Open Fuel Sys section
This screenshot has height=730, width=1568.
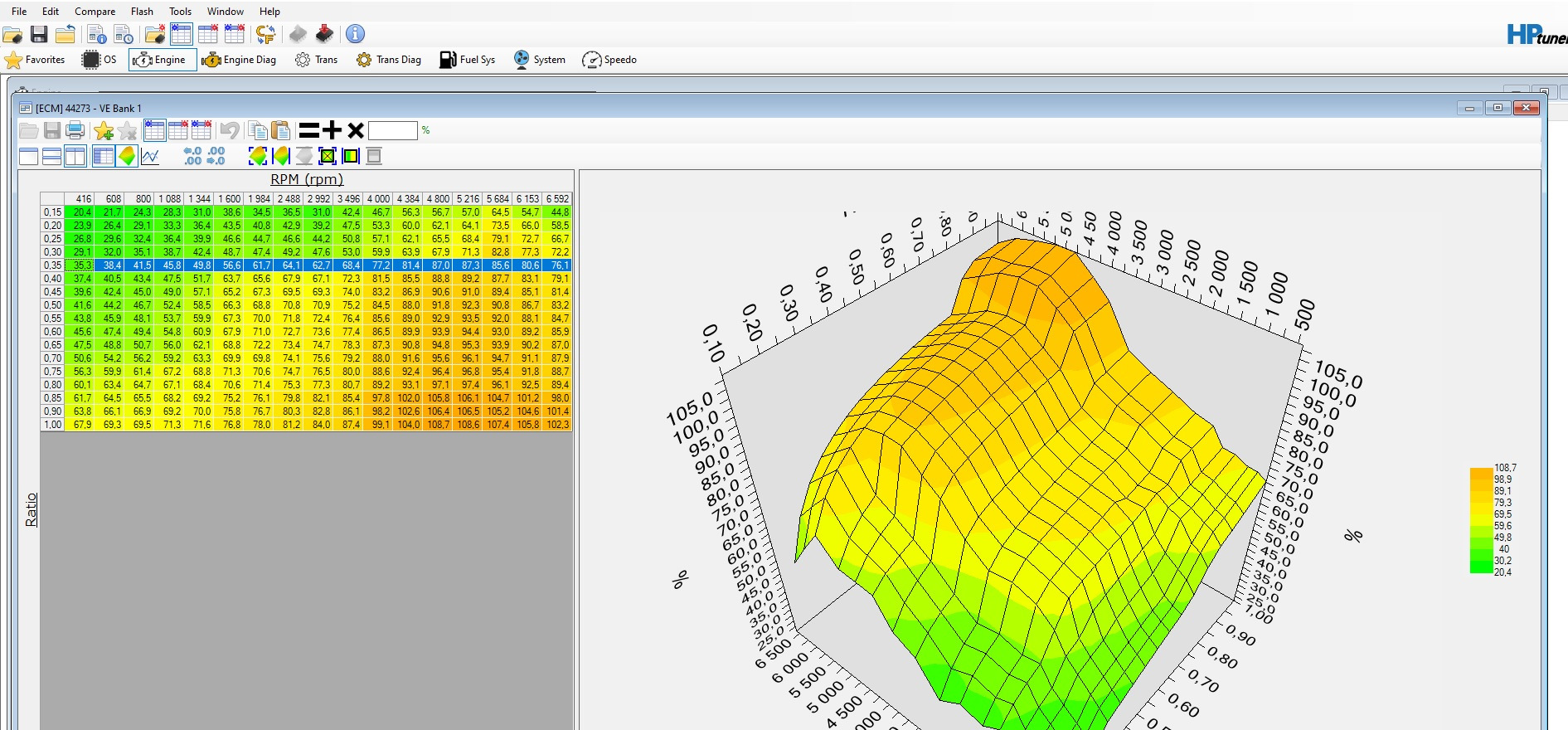point(467,60)
